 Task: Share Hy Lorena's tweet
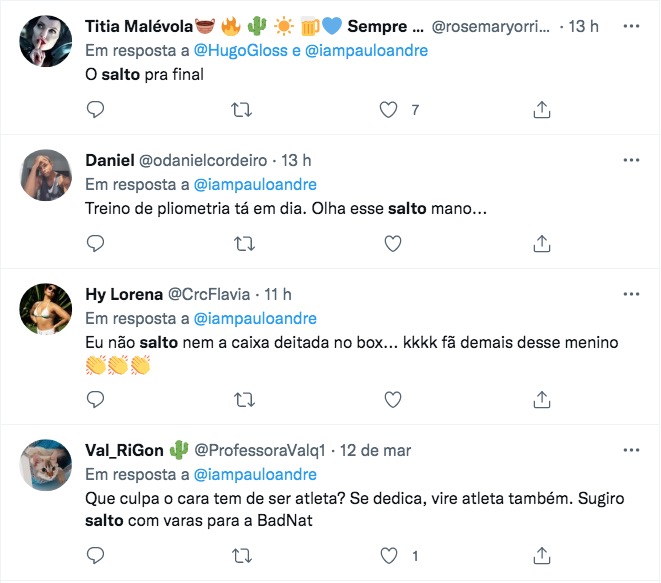point(541,400)
